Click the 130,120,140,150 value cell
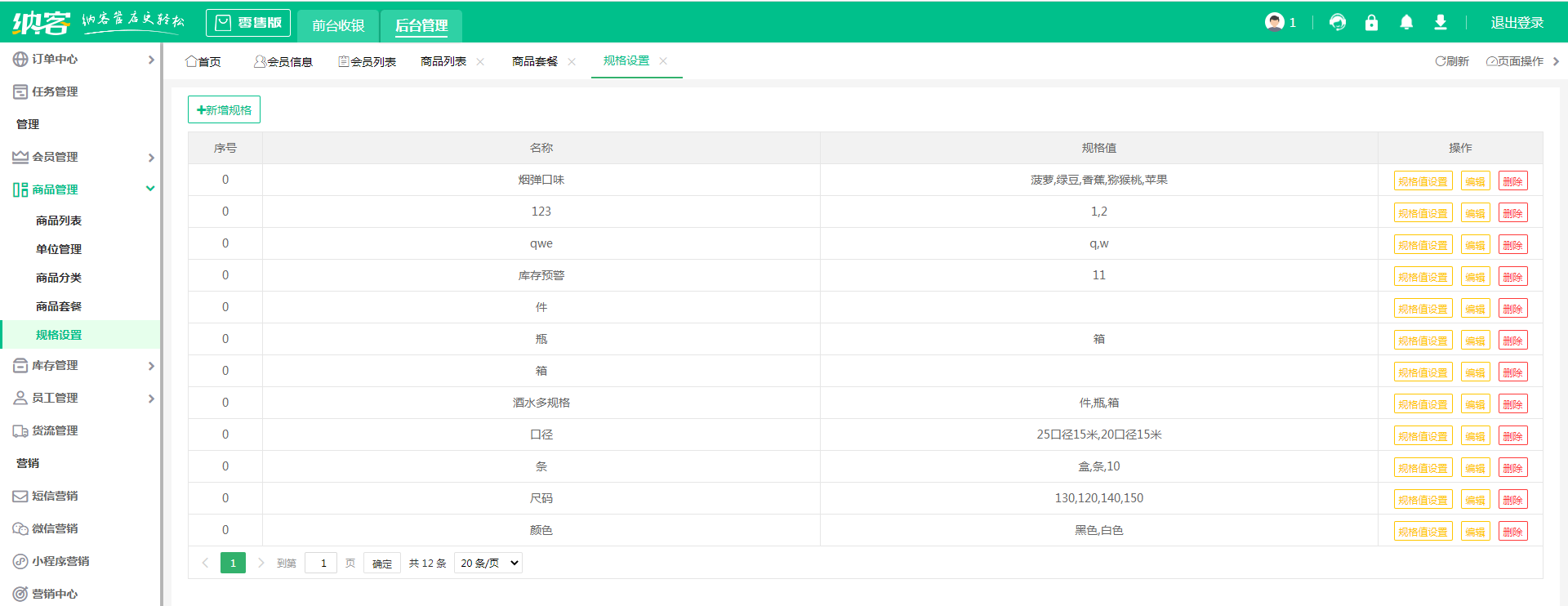The height and width of the screenshot is (606, 1568). pos(1099,498)
